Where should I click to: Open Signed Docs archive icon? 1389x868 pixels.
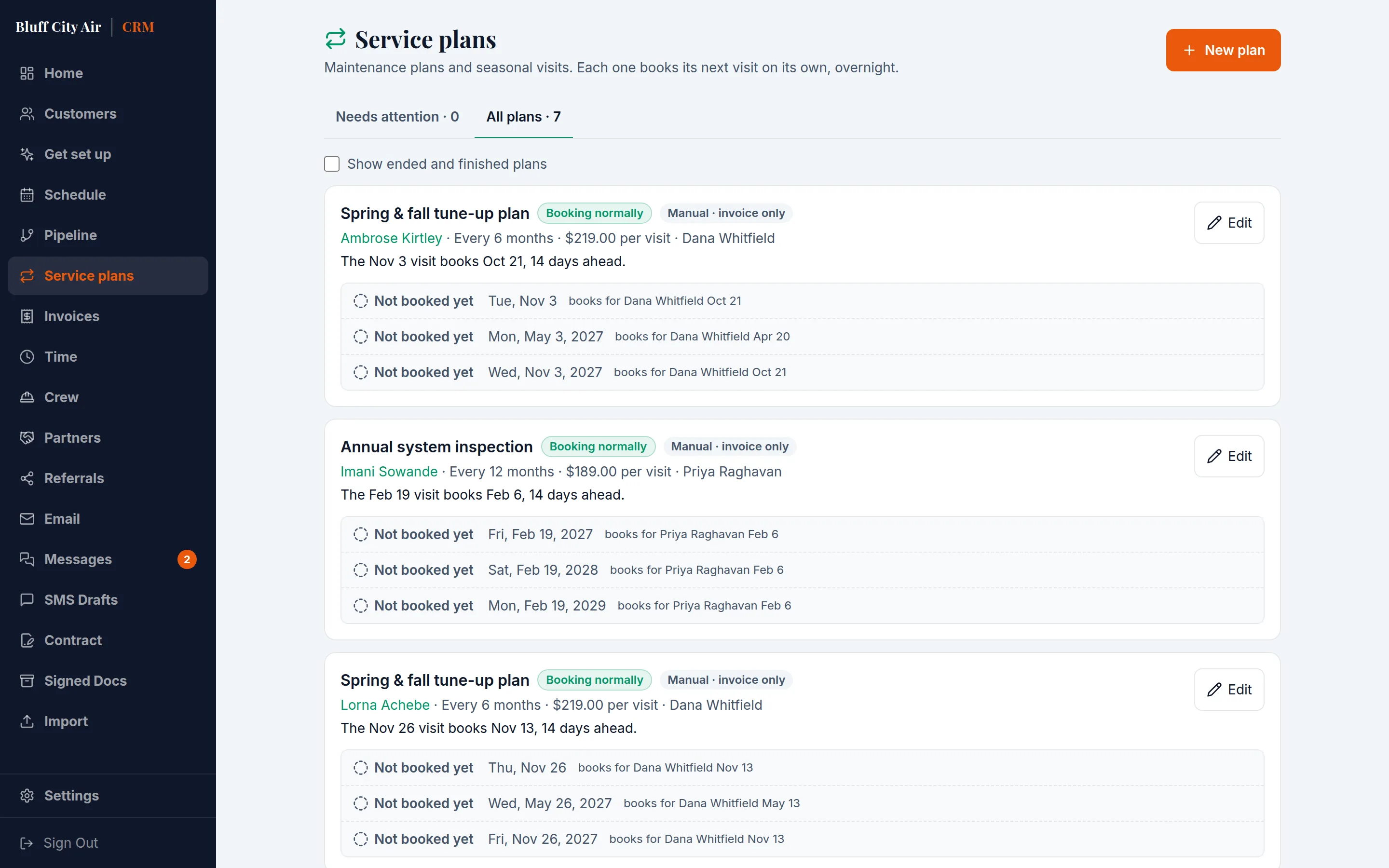point(27,680)
